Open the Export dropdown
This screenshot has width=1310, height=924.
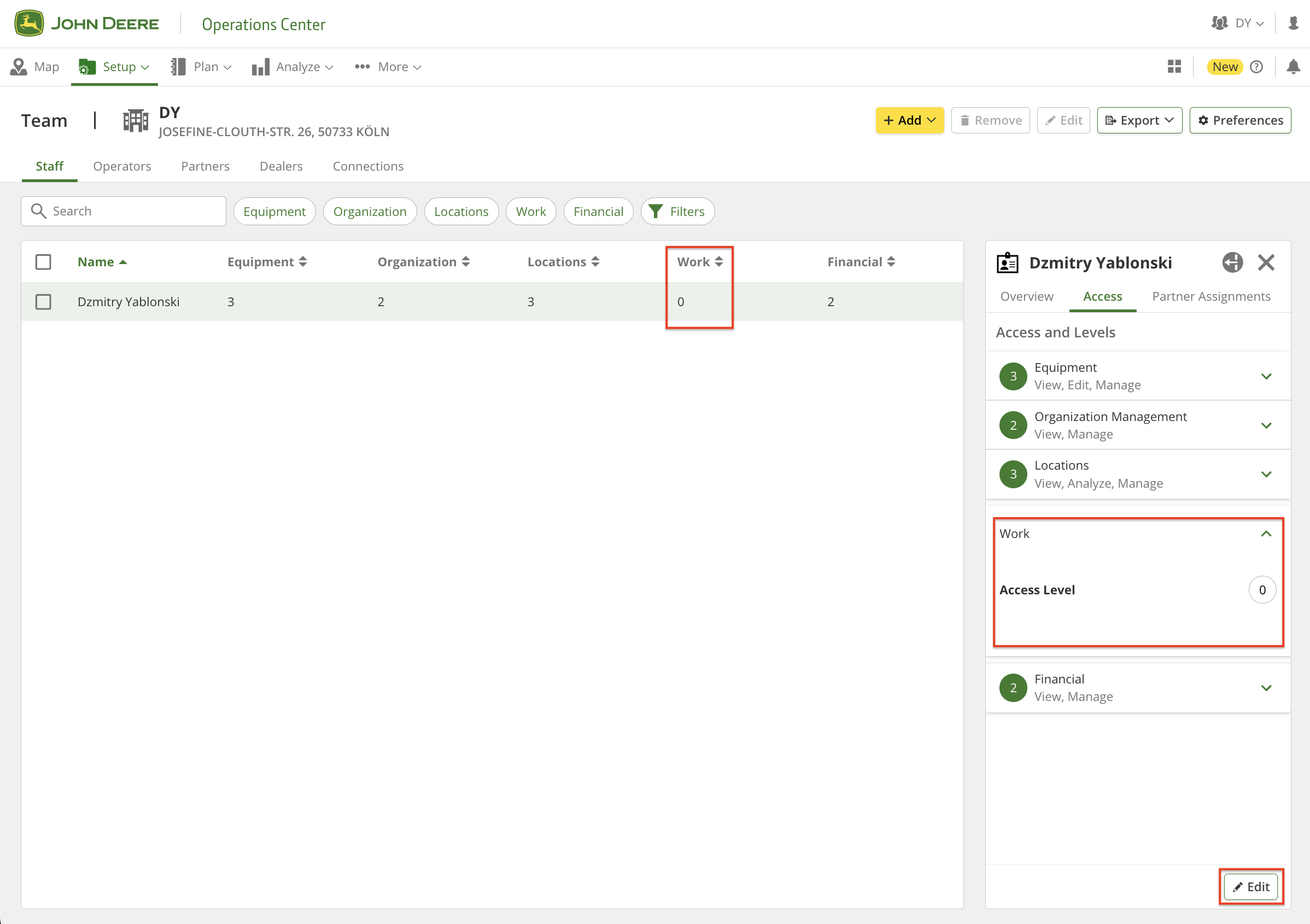pyautogui.click(x=1139, y=120)
